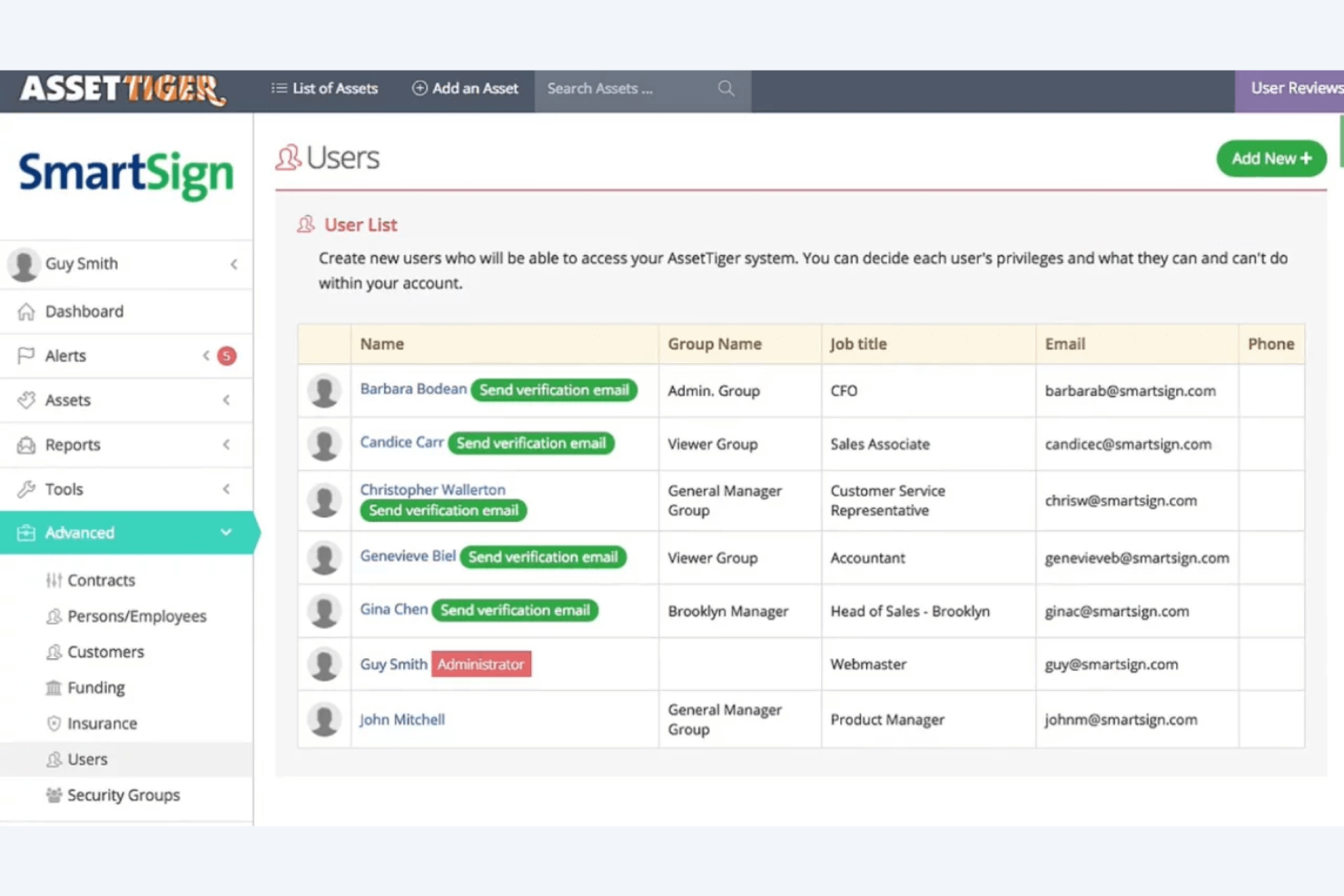Send verification email to Gina Chen

tap(515, 610)
